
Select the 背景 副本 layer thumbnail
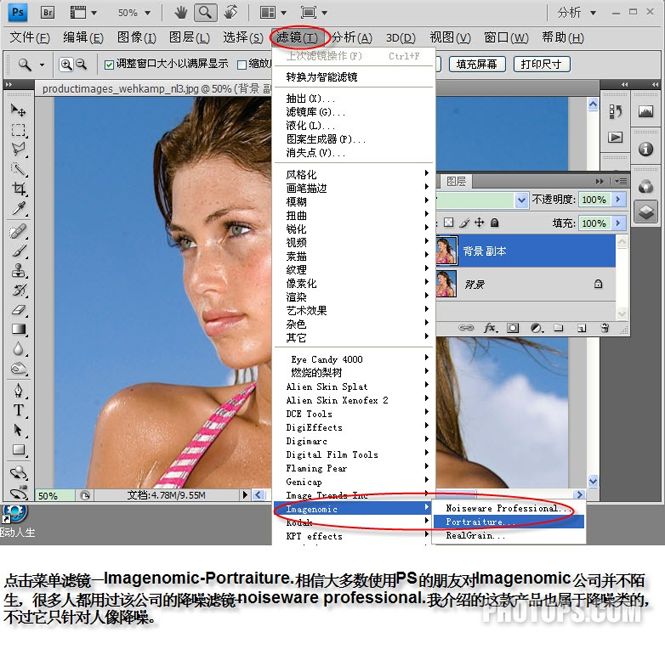point(447,250)
